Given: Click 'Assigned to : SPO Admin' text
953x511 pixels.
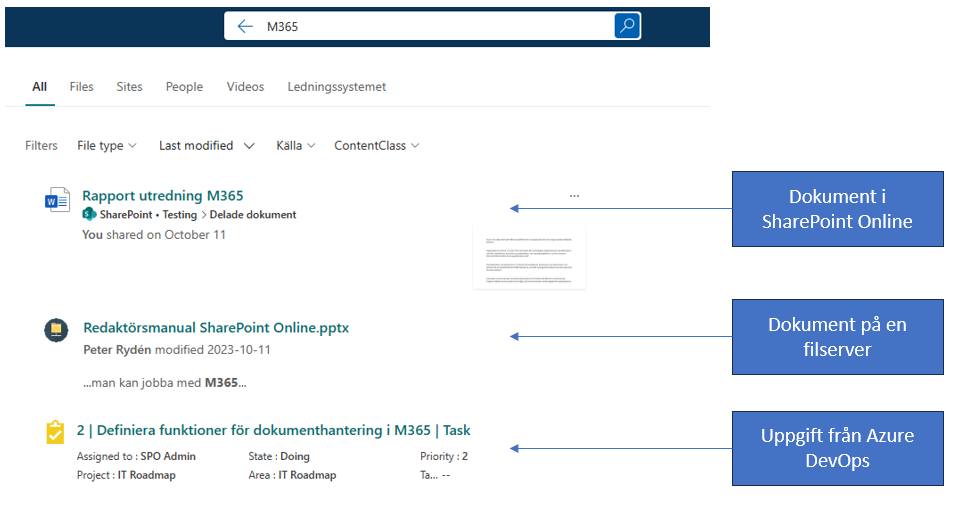Looking at the screenshot, I should [x=136, y=456].
